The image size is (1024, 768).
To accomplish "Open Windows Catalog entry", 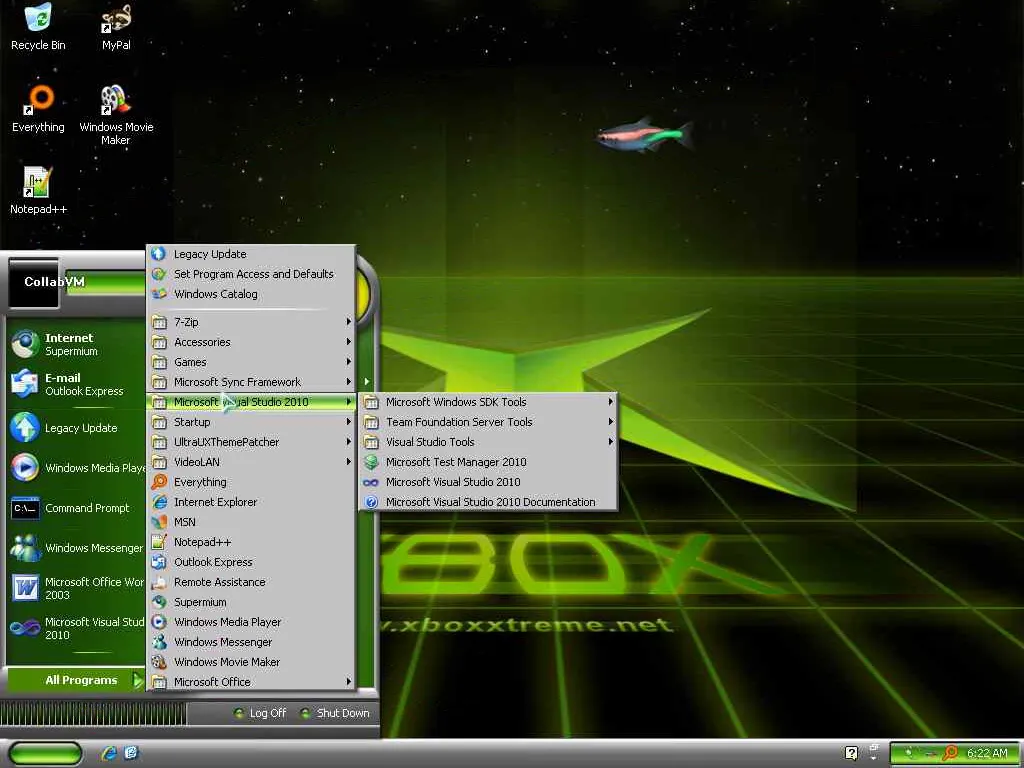I will (251, 294).
